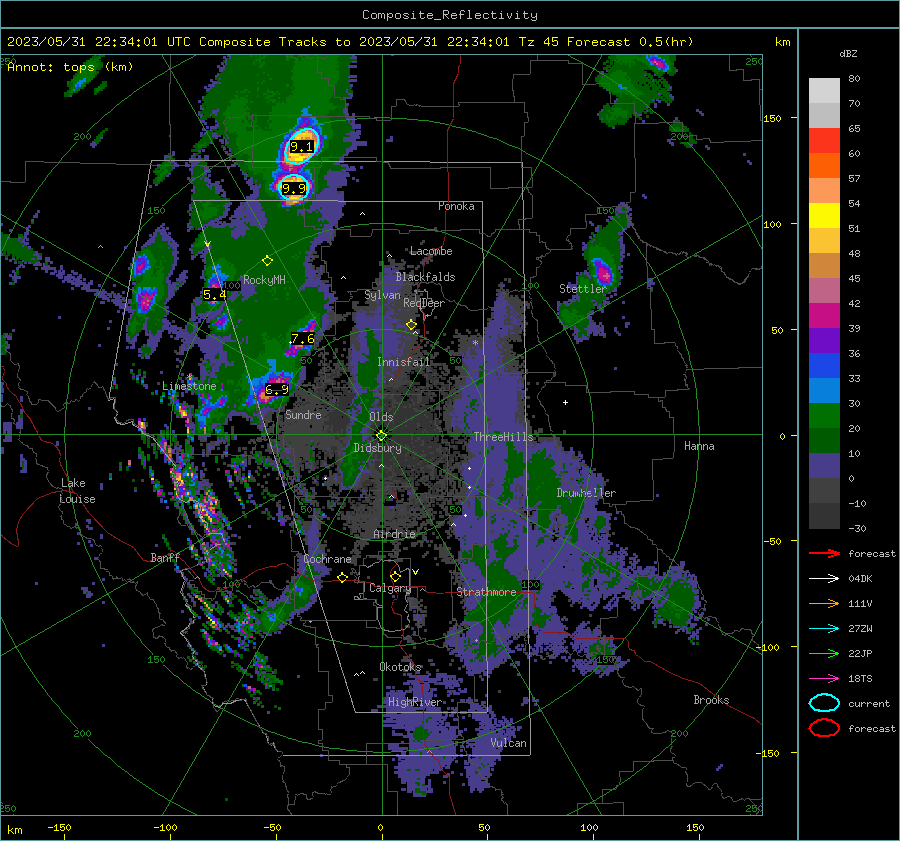The width and height of the screenshot is (900, 841).
Task: Click the 'Annot: tops (km)' label
Action: 70,67
